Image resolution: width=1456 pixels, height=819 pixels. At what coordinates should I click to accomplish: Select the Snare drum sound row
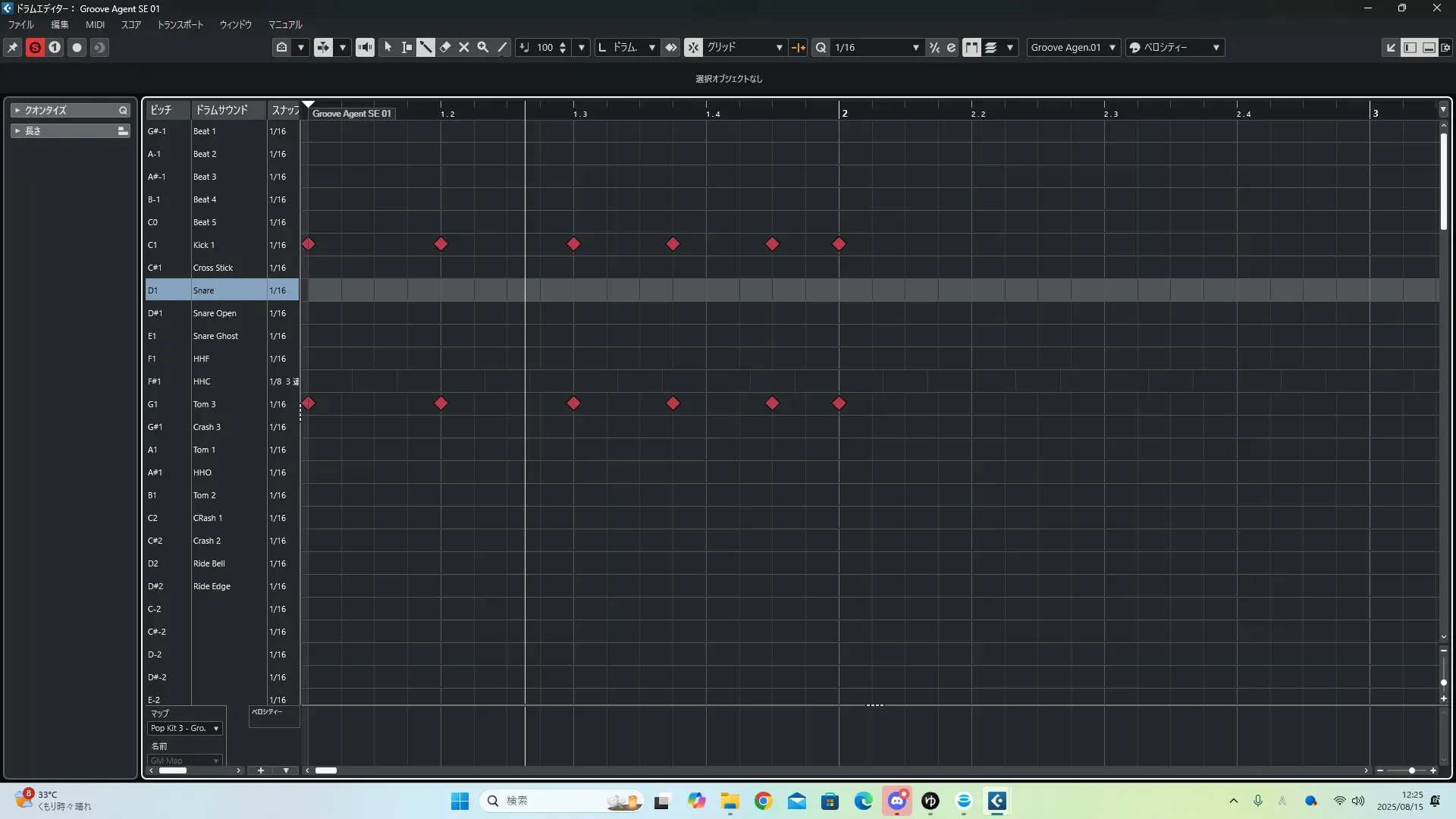[203, 290]
